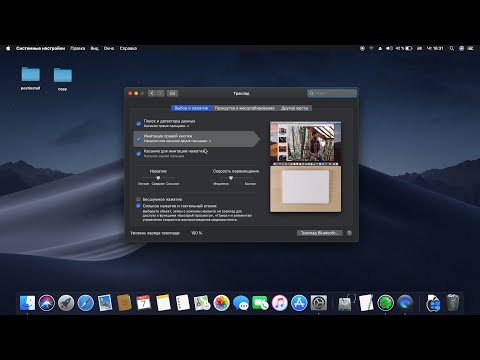
Task: Click the volume icon in menu bar
Action: [389, 48]
